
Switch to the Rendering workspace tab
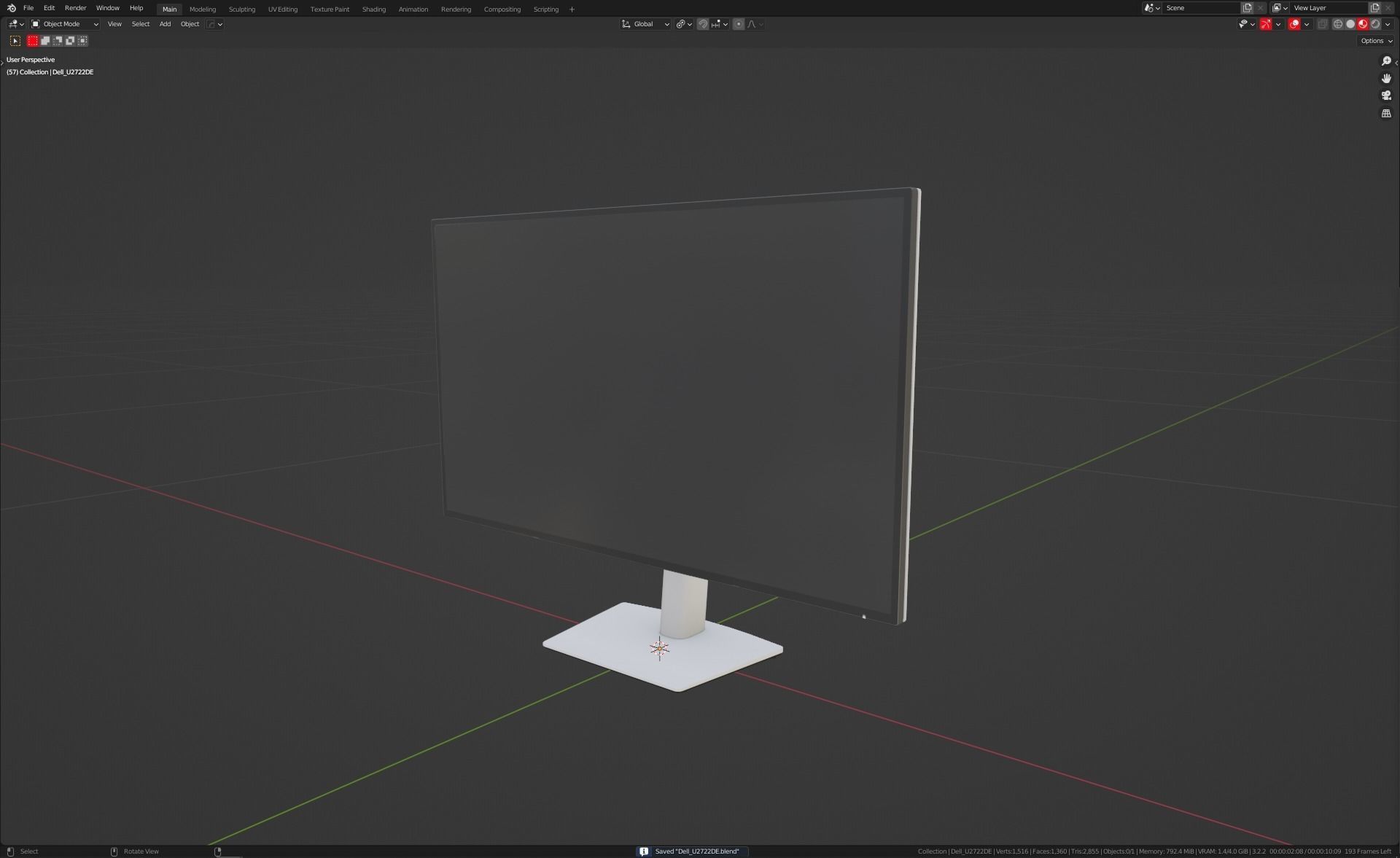pos(456,9)
